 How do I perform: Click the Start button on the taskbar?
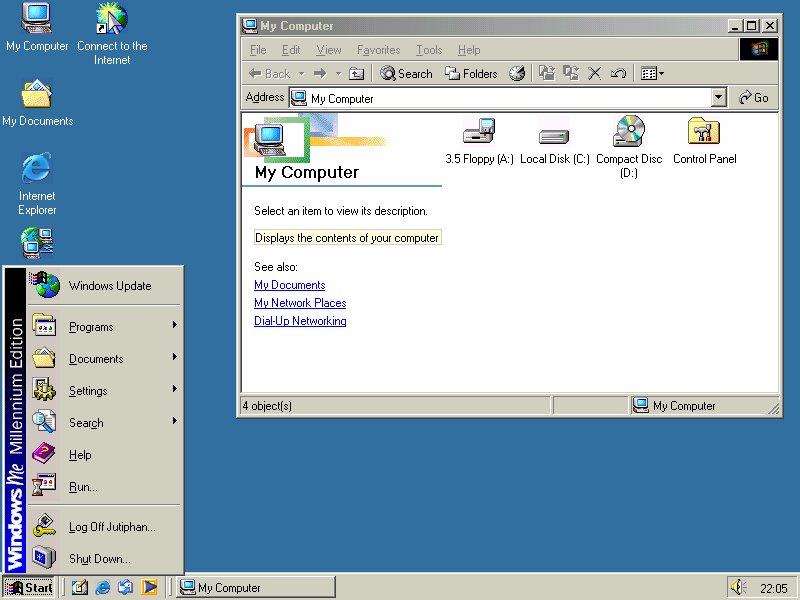click(x=29, y=587)
